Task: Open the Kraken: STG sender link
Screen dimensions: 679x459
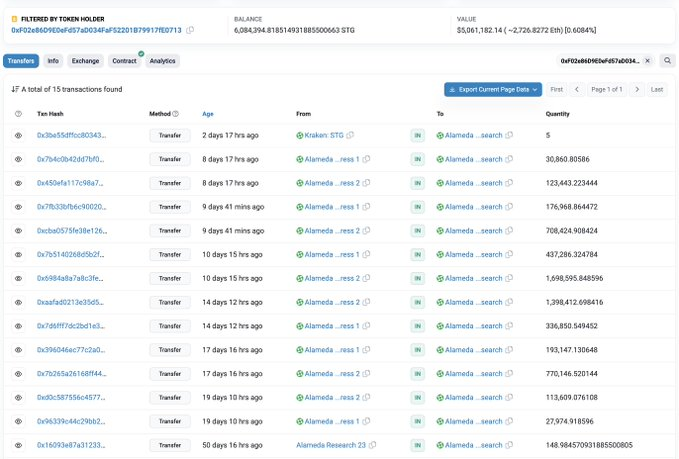Action: 323,135
